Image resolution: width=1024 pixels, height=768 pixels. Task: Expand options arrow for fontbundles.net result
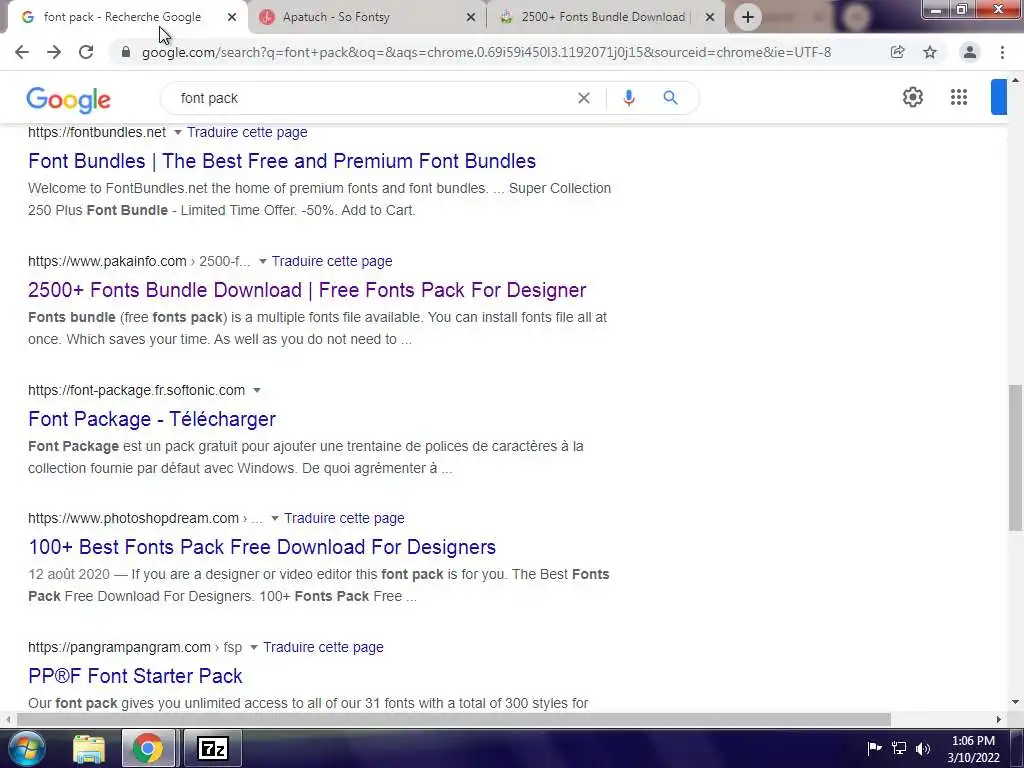[x=178, y=133]
